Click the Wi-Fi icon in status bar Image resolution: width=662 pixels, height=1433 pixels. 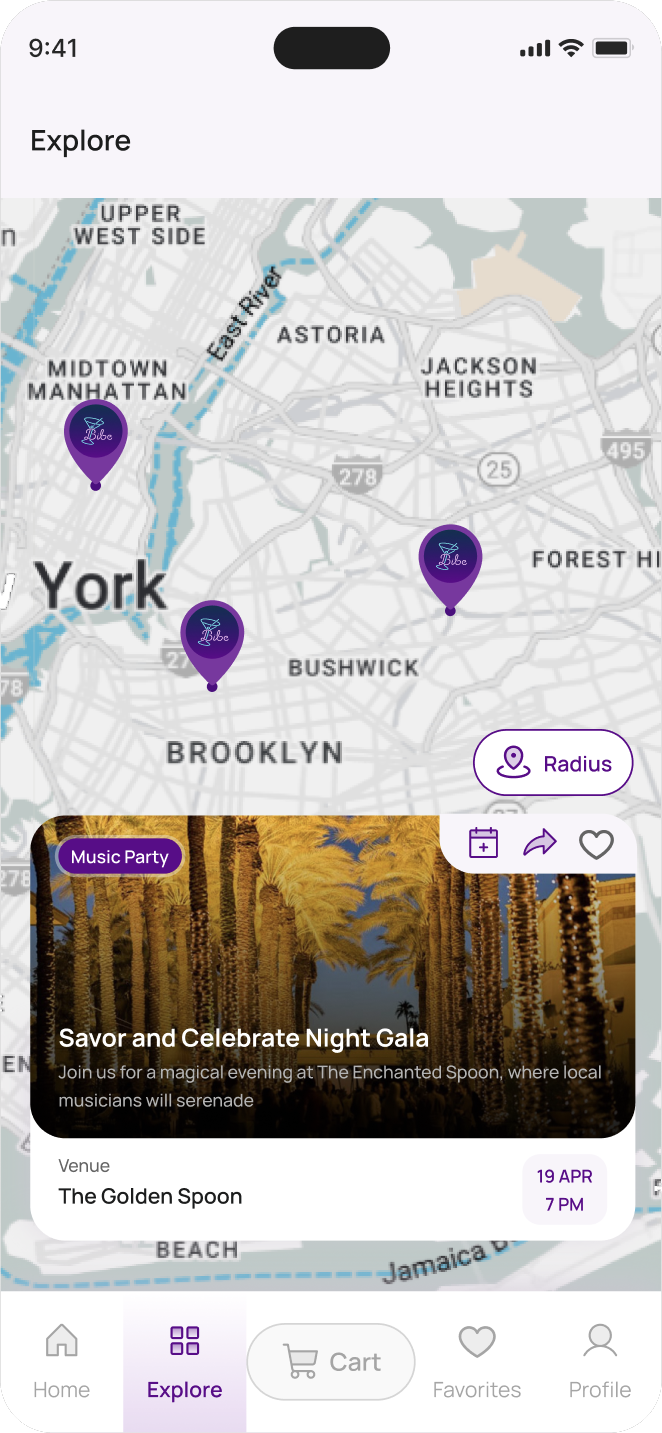pyautogui.click(x=571, y=48)
